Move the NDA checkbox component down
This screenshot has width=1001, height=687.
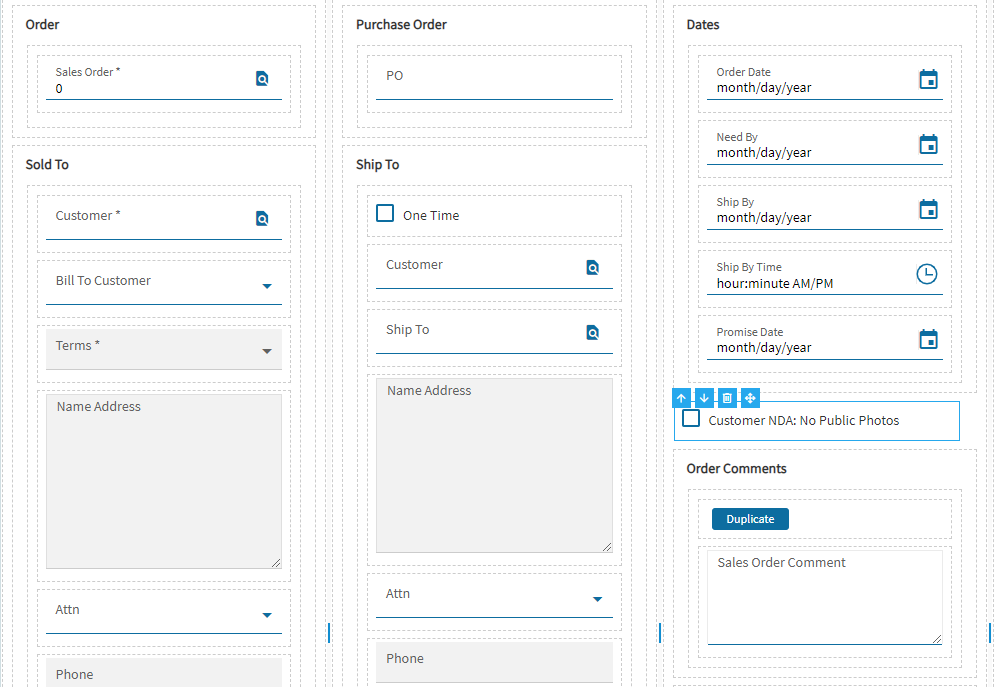click(x=704, y=398)
